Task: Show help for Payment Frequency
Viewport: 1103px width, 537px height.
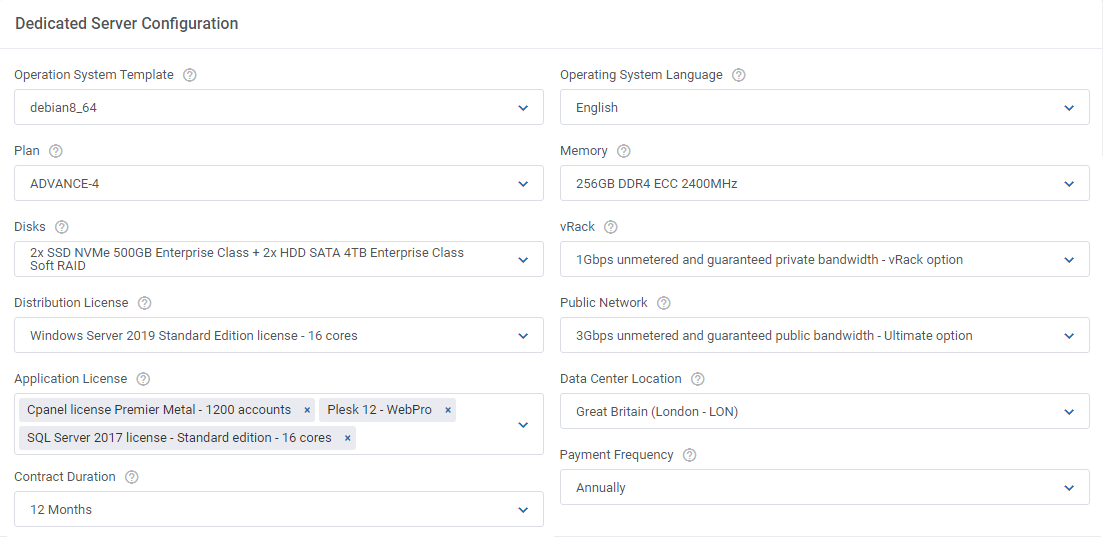Action: point(690,455)
